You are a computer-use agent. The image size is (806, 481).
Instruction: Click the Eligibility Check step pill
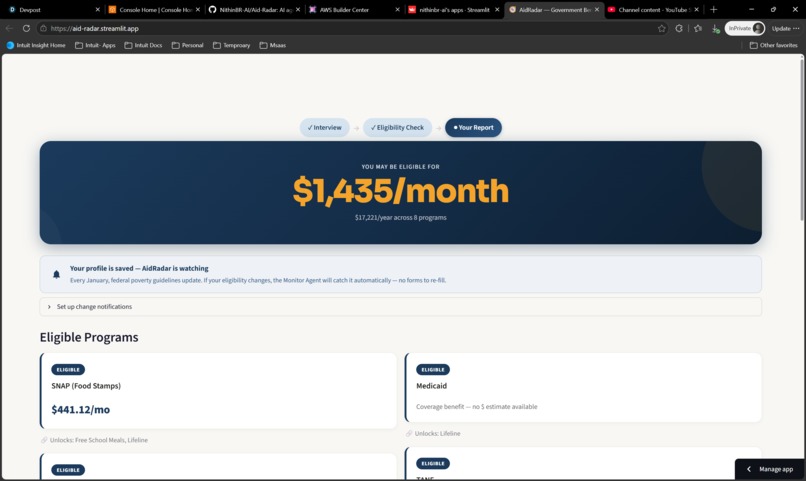pos(397,127)
